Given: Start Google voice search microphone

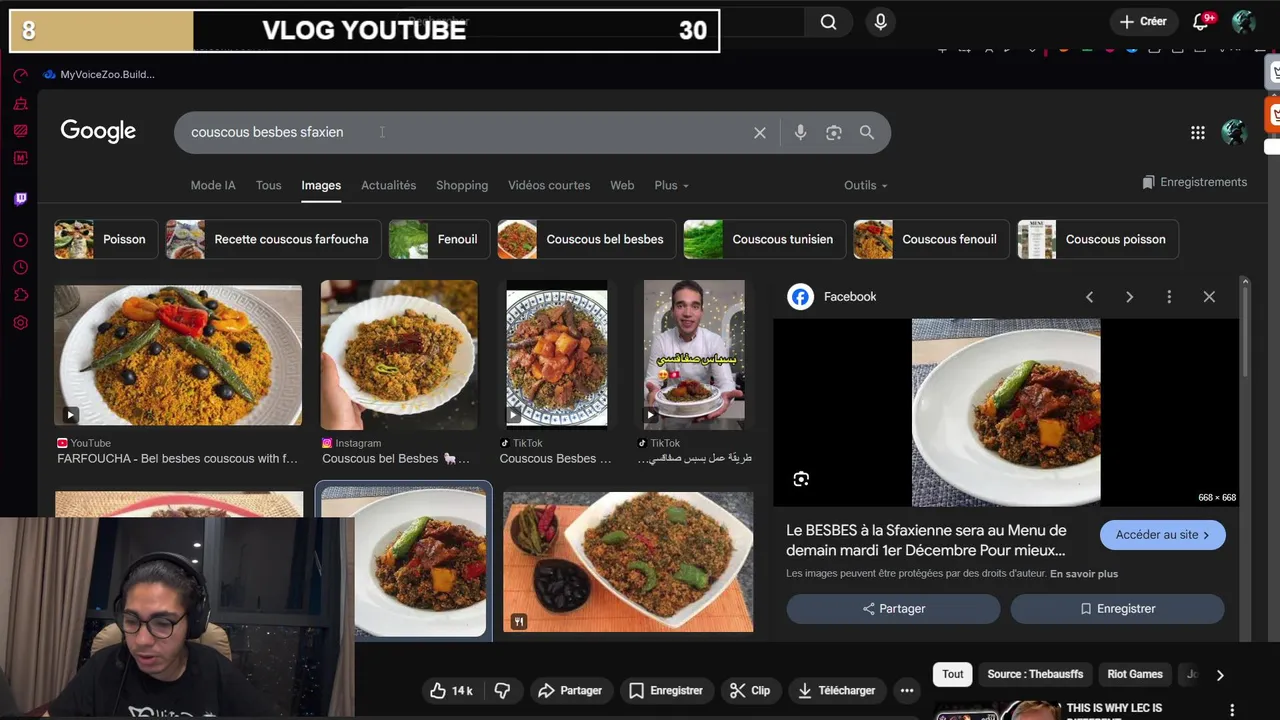Looking at the screenshot, I should point(800,132).
